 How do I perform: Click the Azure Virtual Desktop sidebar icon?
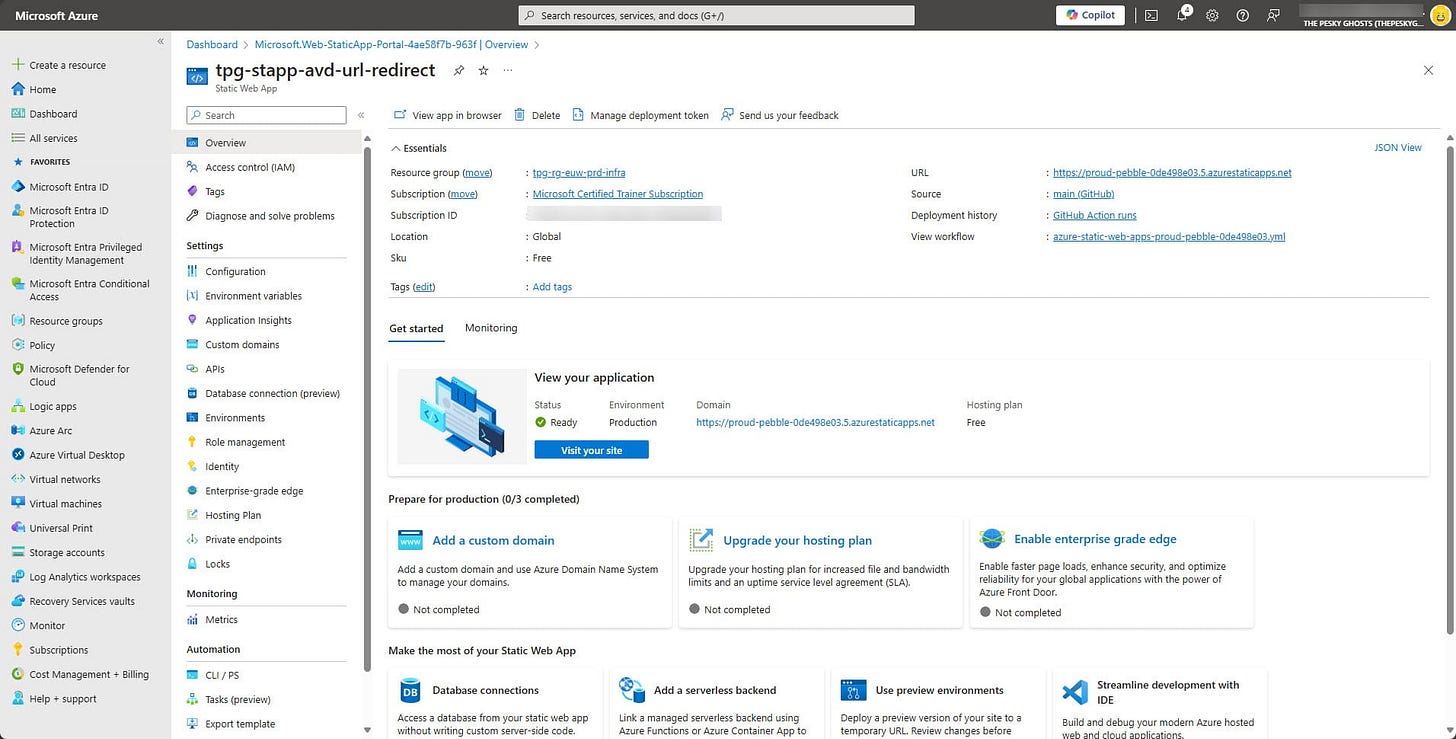point(17,455)
